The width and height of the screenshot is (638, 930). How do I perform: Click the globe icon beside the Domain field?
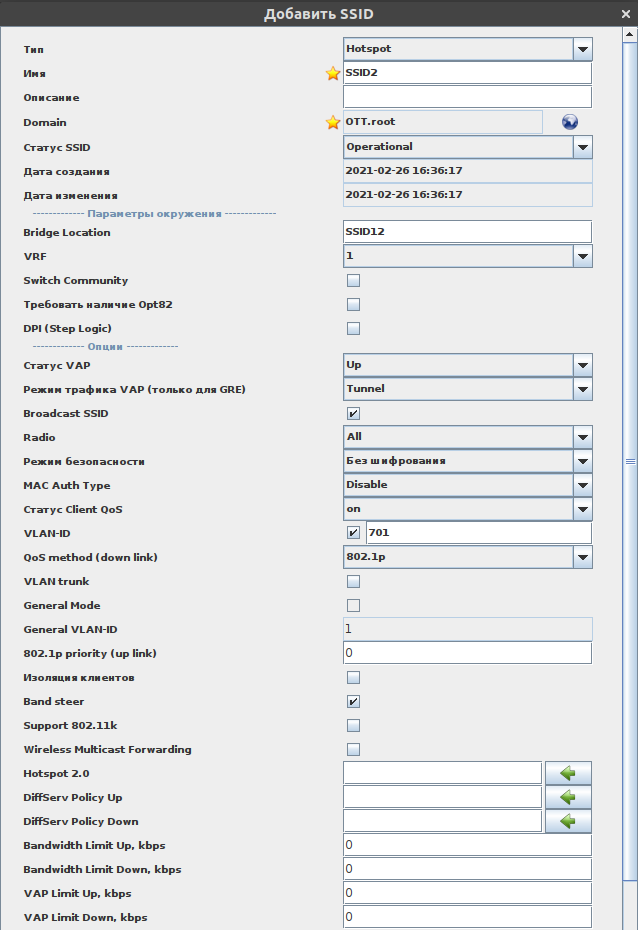570,122
